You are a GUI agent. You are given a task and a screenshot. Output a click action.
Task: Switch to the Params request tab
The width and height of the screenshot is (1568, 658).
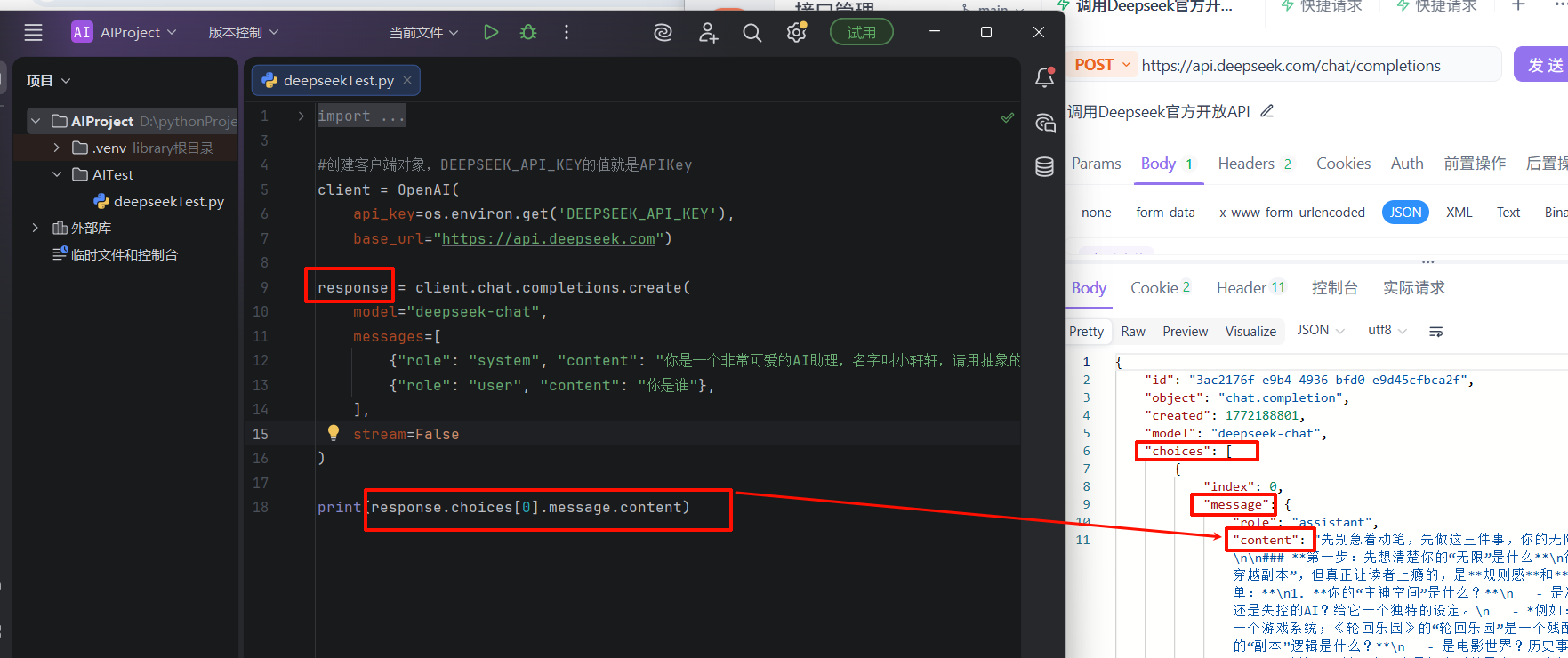pos(1096,164)
